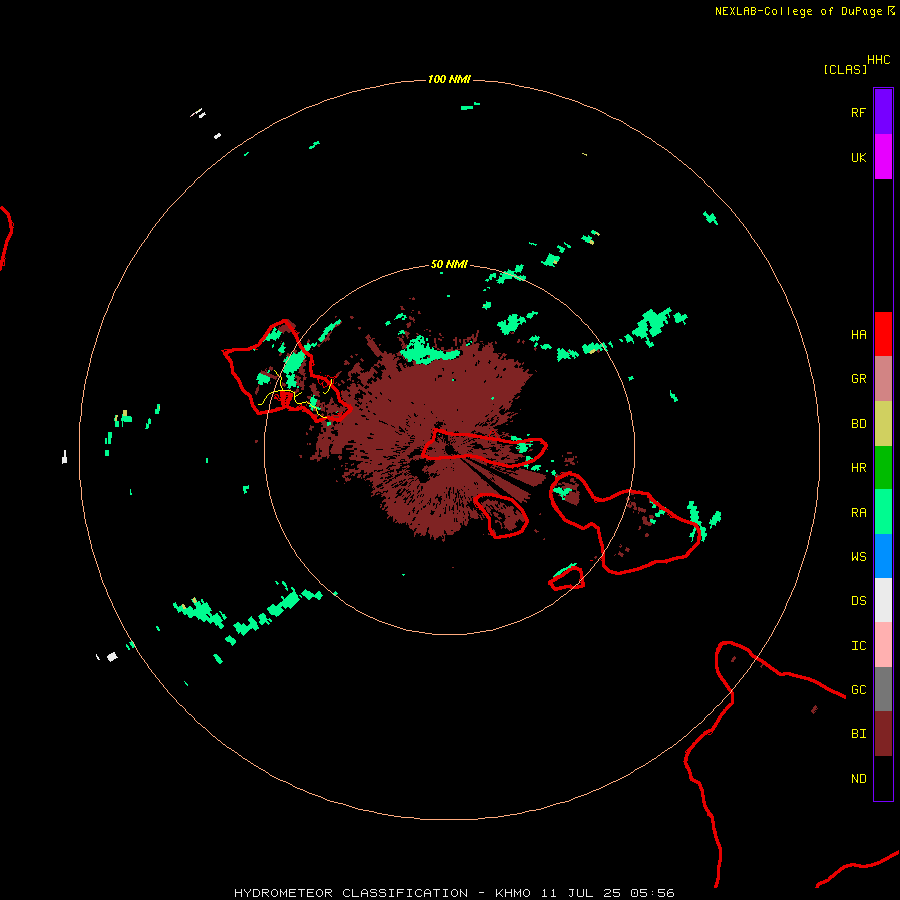Click the DS white legend swatch
This screenshot has width=900, height=900.
(883, 600)
